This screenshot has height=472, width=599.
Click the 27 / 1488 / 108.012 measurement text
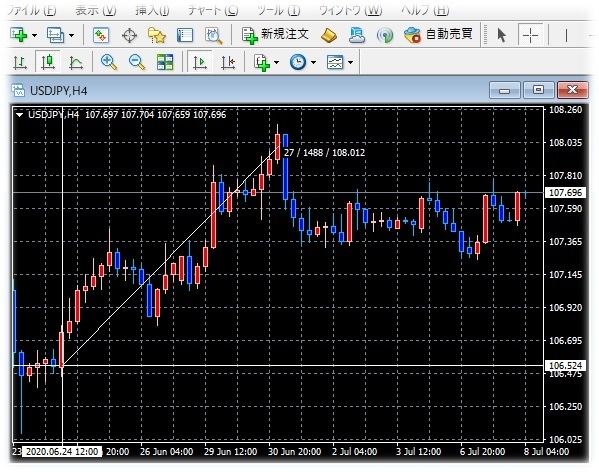(324, 153)
